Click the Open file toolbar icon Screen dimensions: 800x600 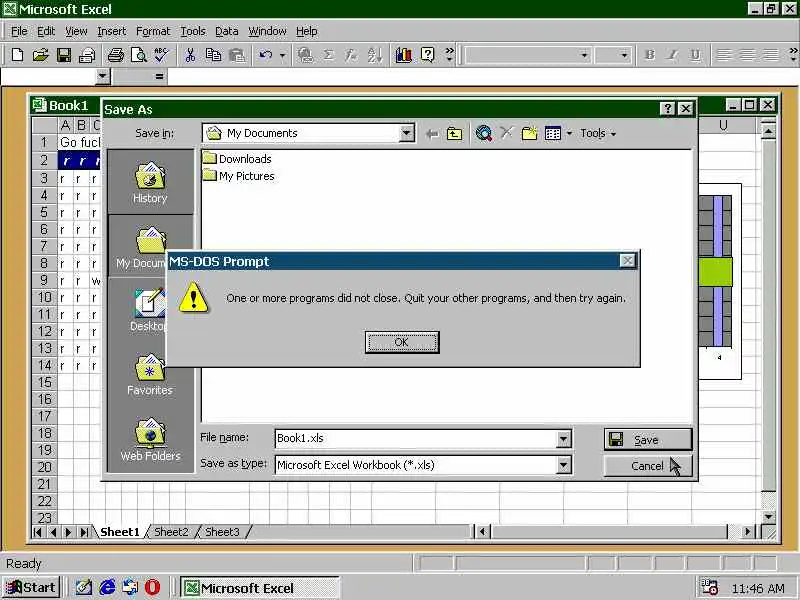[40, 55]
